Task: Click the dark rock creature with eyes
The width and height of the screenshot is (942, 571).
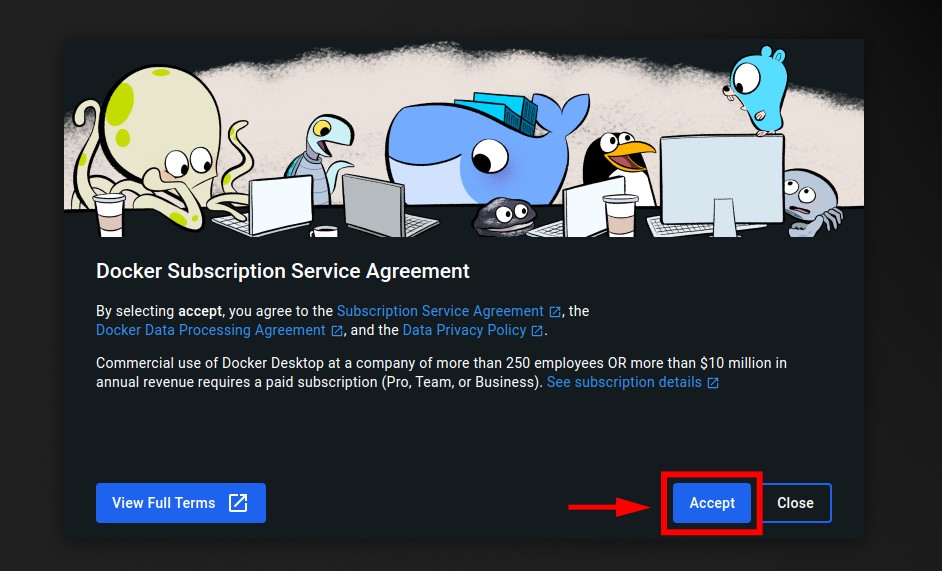Action: [503, 216]
